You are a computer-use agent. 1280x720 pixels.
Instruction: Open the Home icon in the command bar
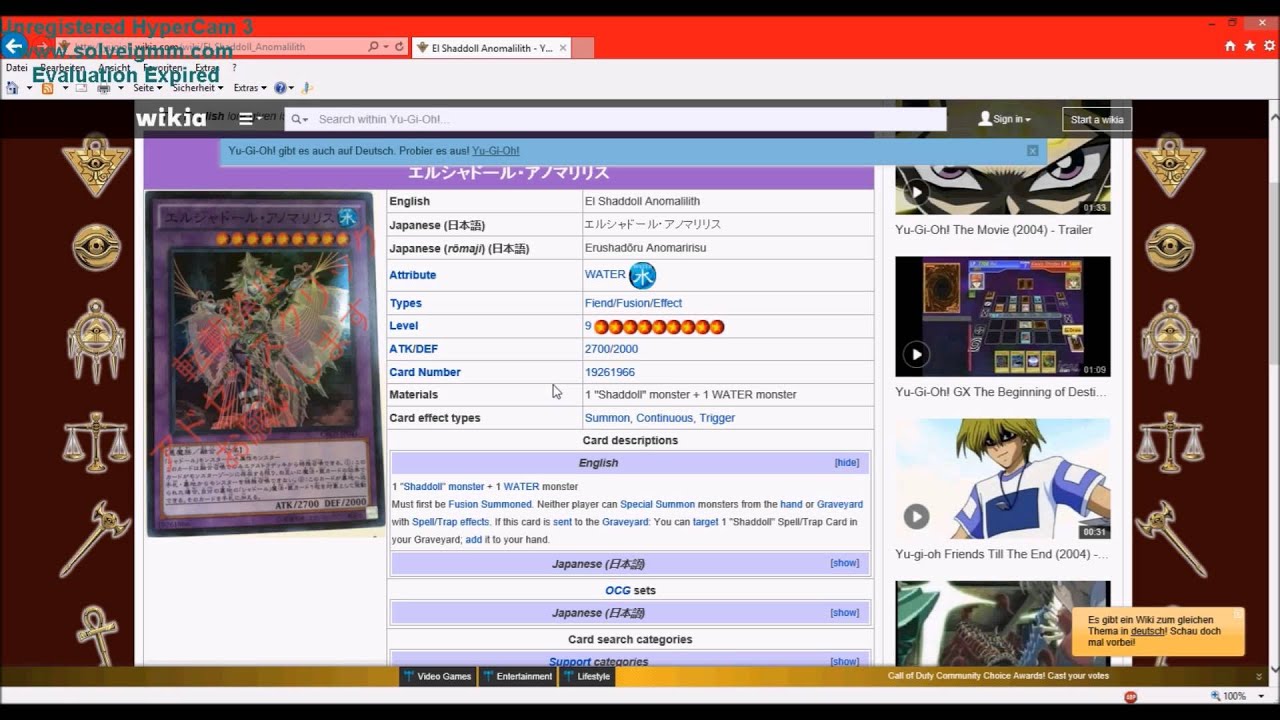coord(12,88)
